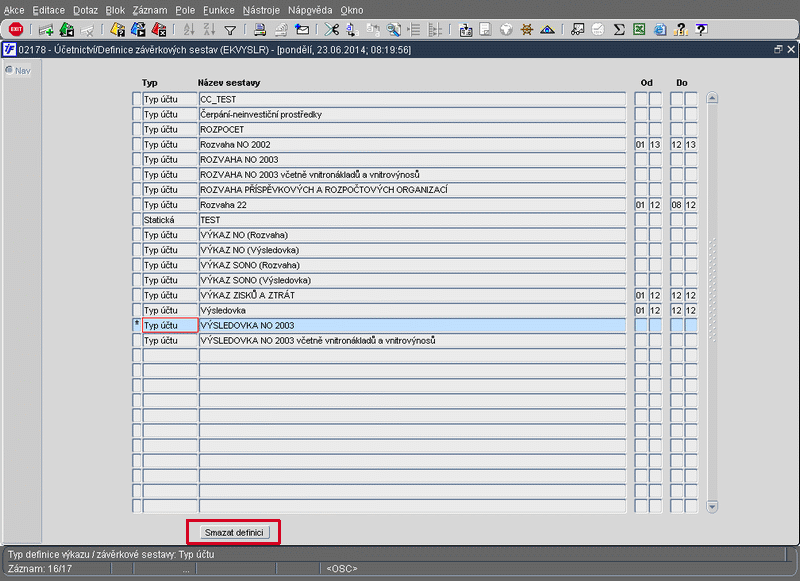Image resolution: width=800 pixels, height=581 pixels.
Task: Select the VÝKAZ ZISKŮ A ZTRÁT row
Action: click(412, 295)
